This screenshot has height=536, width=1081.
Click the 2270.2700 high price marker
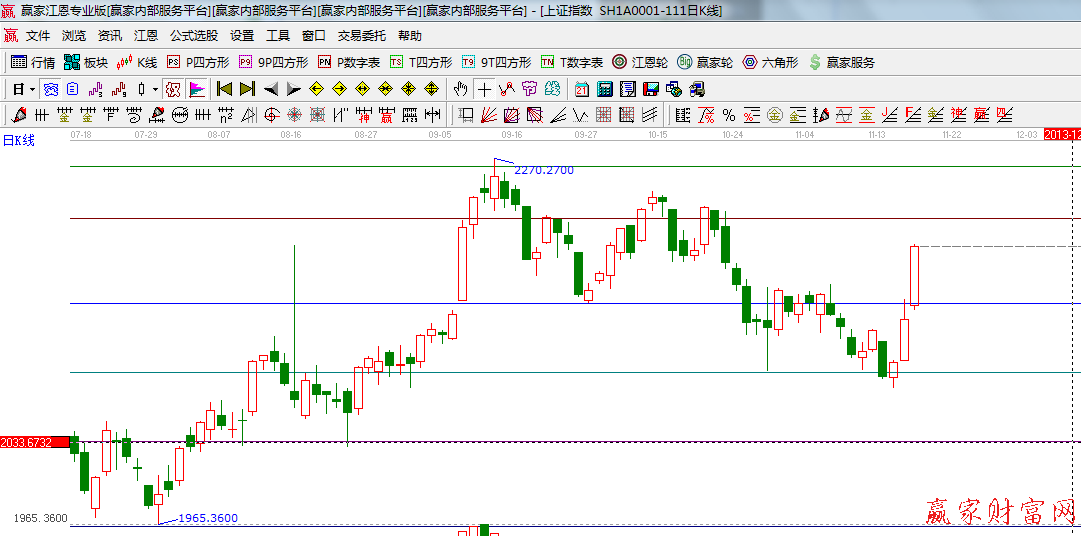(x=544, y=170)
